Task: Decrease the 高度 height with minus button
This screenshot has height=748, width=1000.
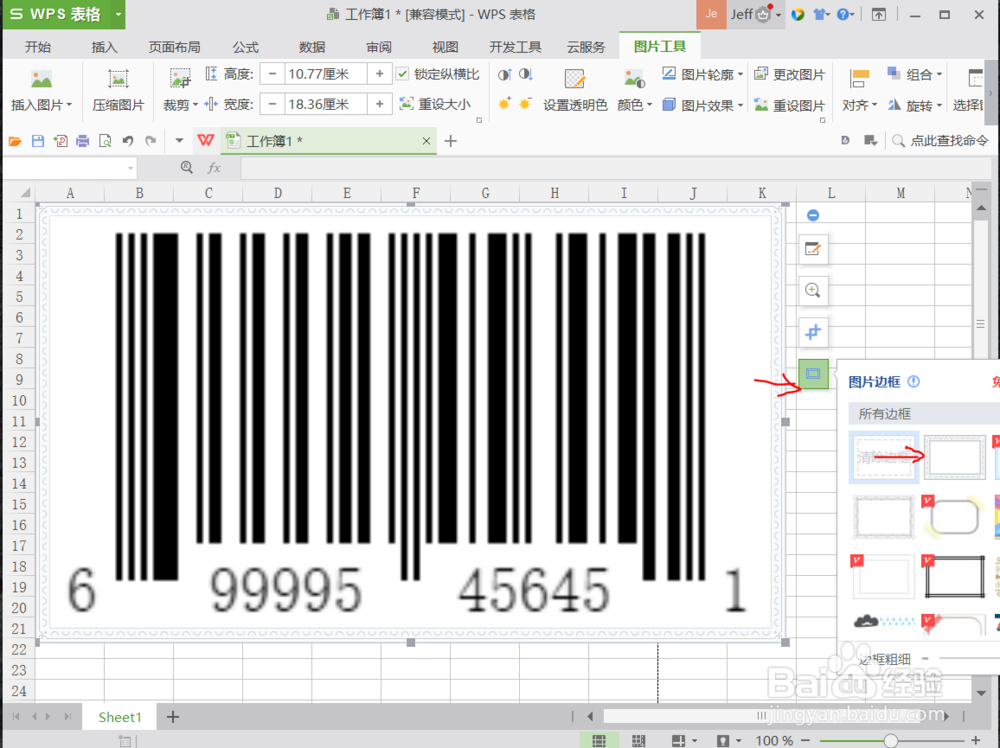Action: [272, 74]
